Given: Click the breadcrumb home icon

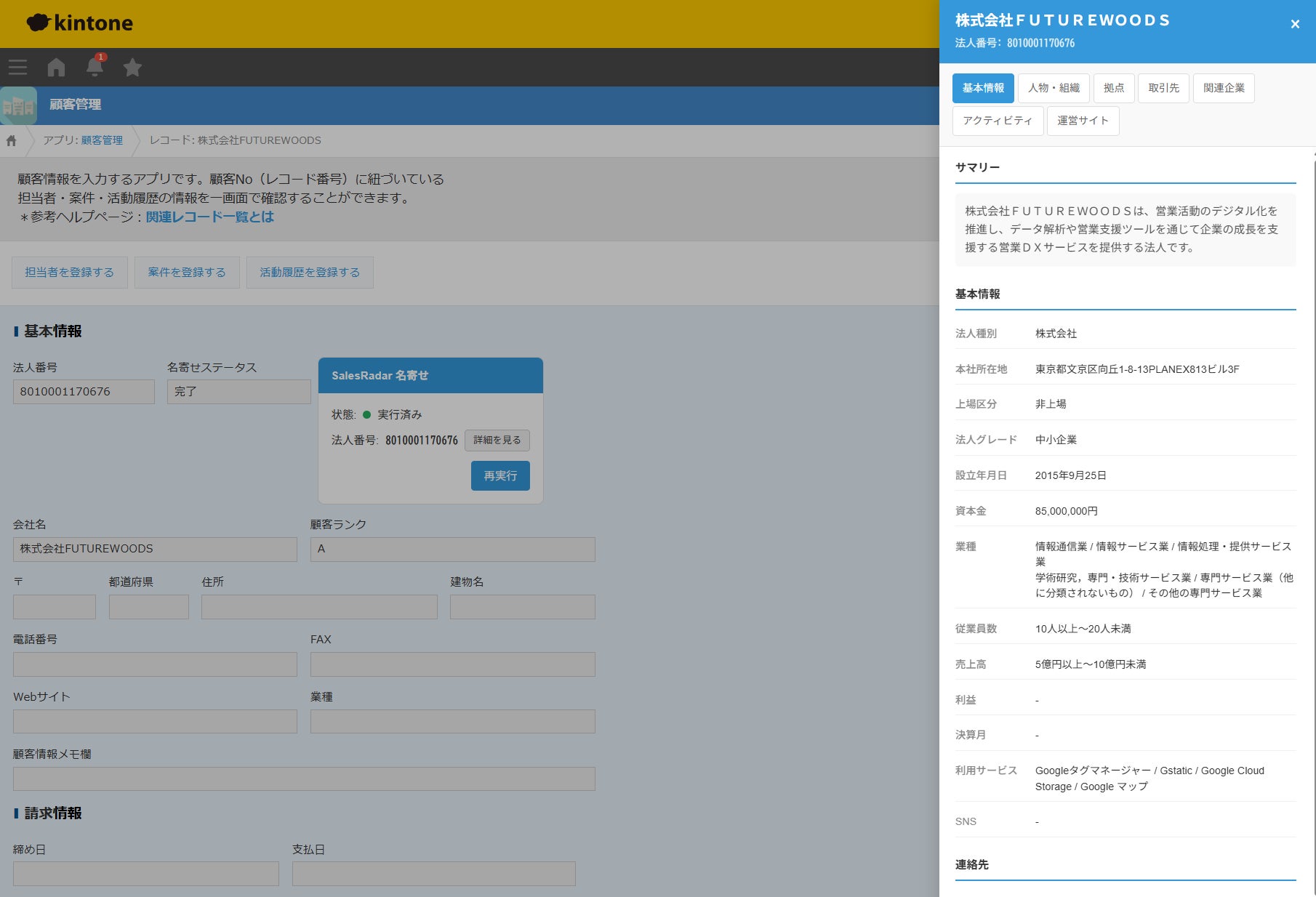Looking at the screenshot, I should [12, 141].
